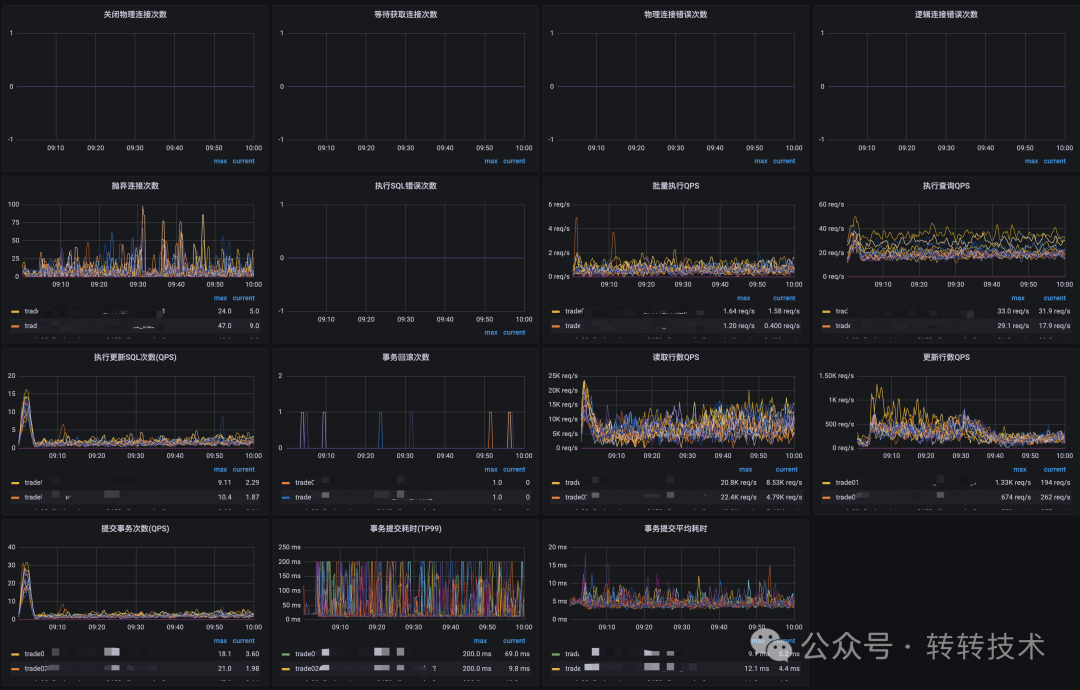Open the 提交事务次数(QPS) panel title menu
The width and height of the screenshot is (1080, 690).
tap(135, 529)
